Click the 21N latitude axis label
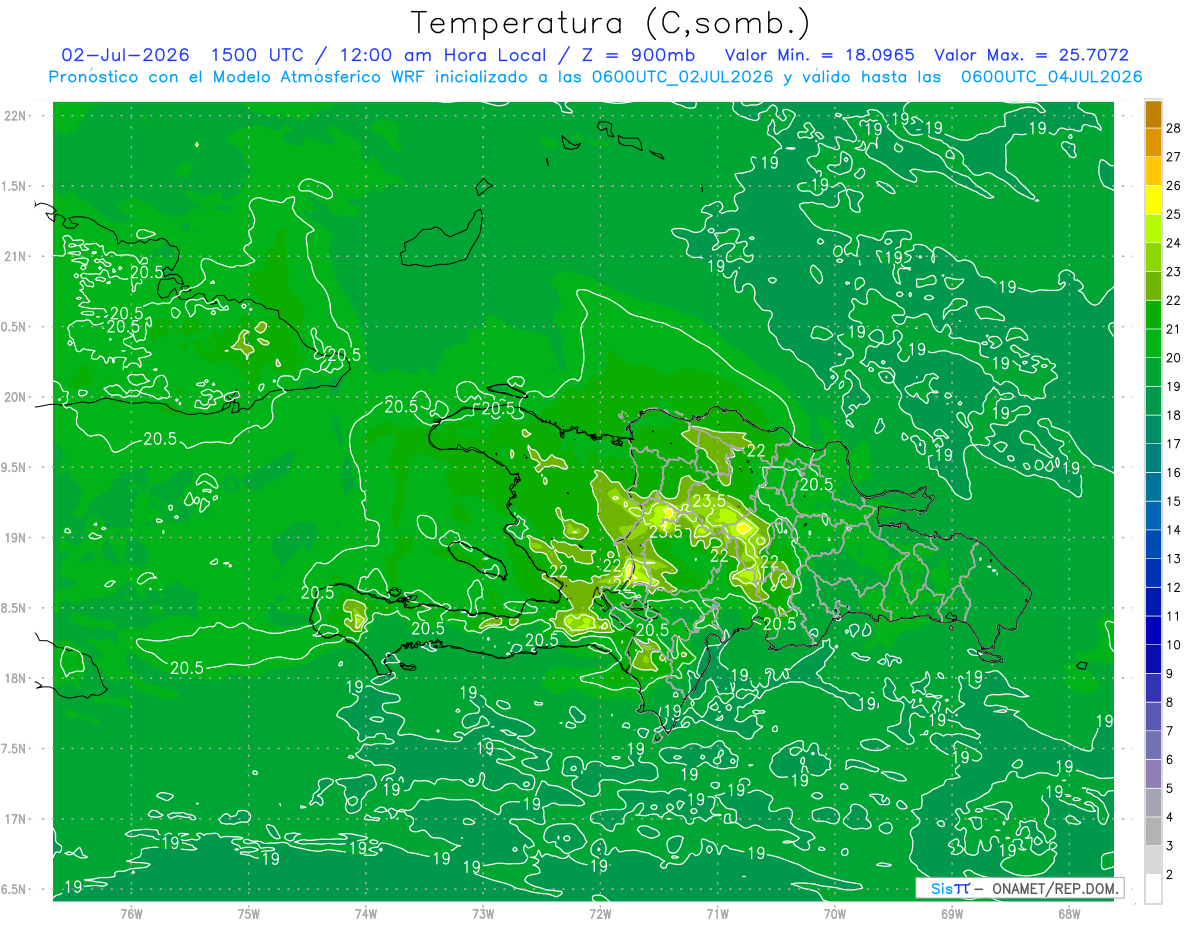The width and height of the screenshot is (1200, 927). (x=16, y=256)
